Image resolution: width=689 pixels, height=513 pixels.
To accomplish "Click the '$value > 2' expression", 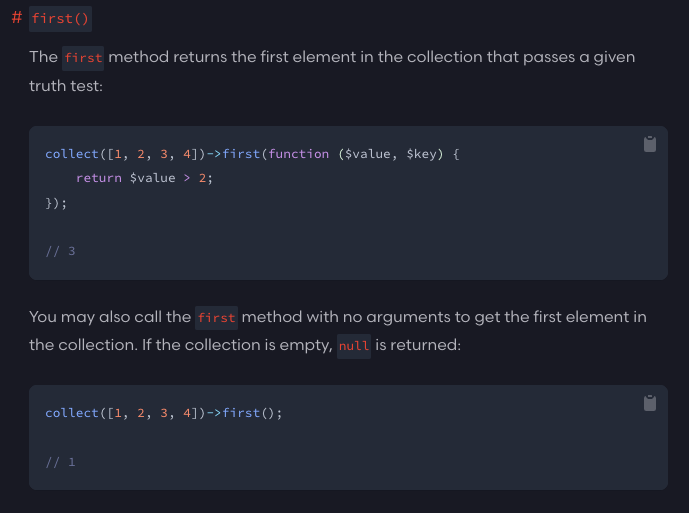I will pyautogui.click(x=168, y=178).
